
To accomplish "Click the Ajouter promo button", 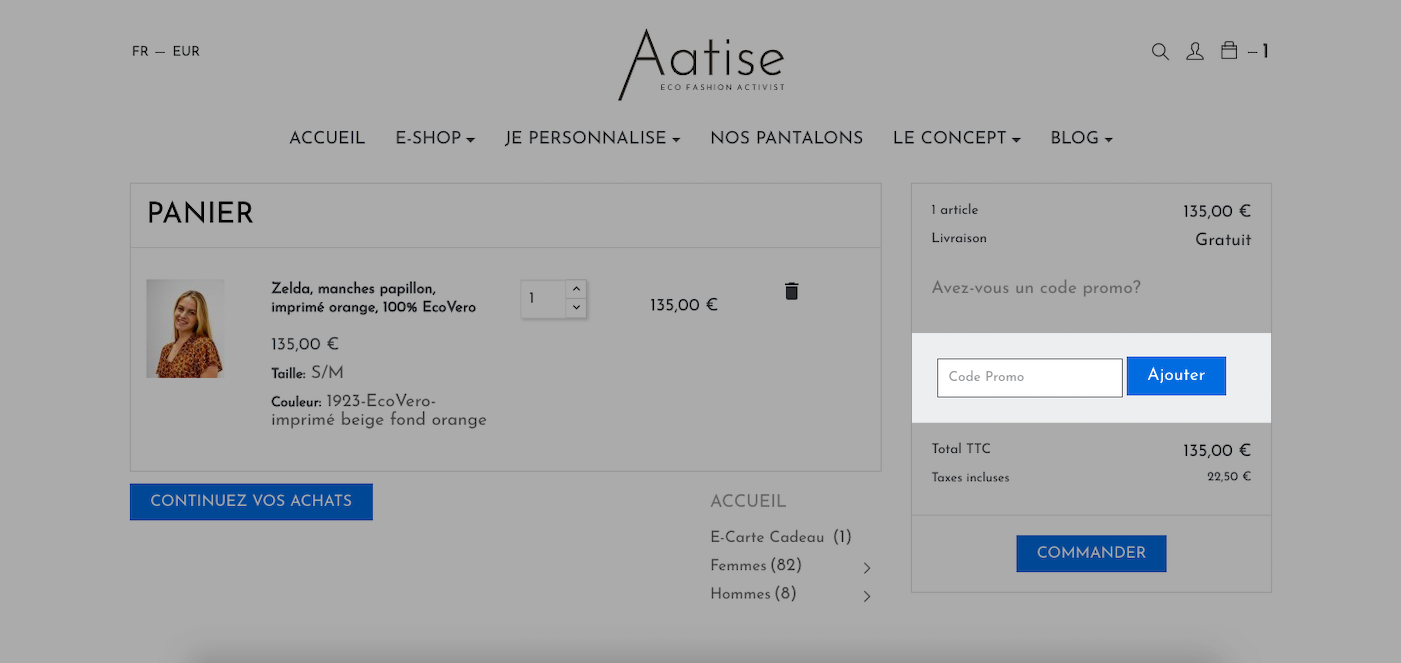I will 1176,376.
